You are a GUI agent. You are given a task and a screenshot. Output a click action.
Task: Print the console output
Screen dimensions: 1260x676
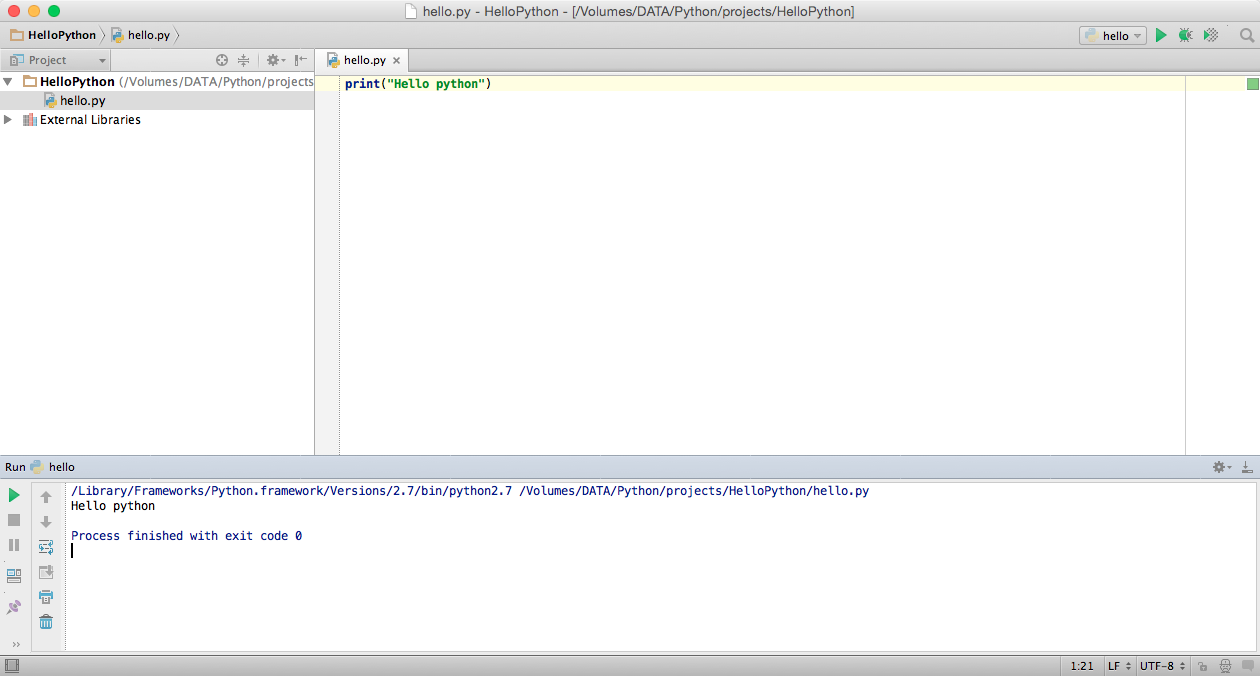pyautogui.click(x=46, y=597)
